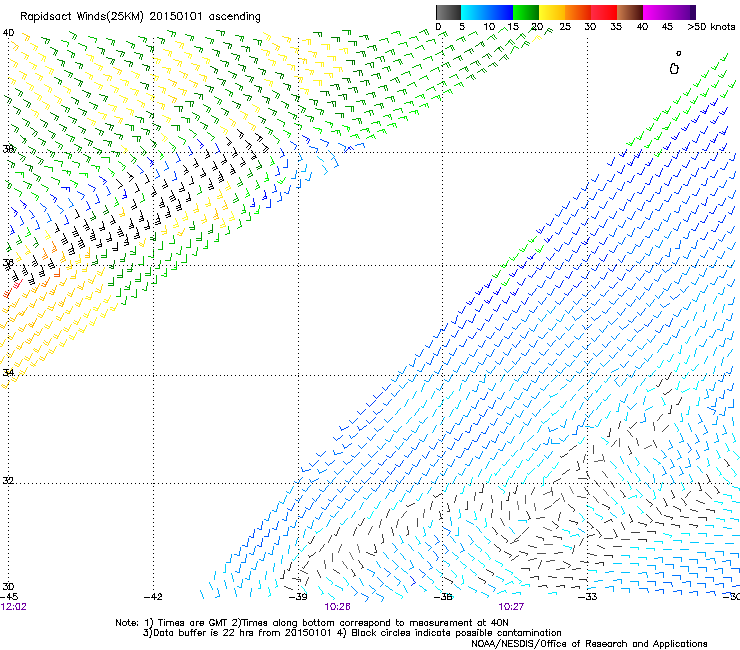Click the purple swath time '10:27'
The image size is (740, 650).
click(x=511, y=607)
